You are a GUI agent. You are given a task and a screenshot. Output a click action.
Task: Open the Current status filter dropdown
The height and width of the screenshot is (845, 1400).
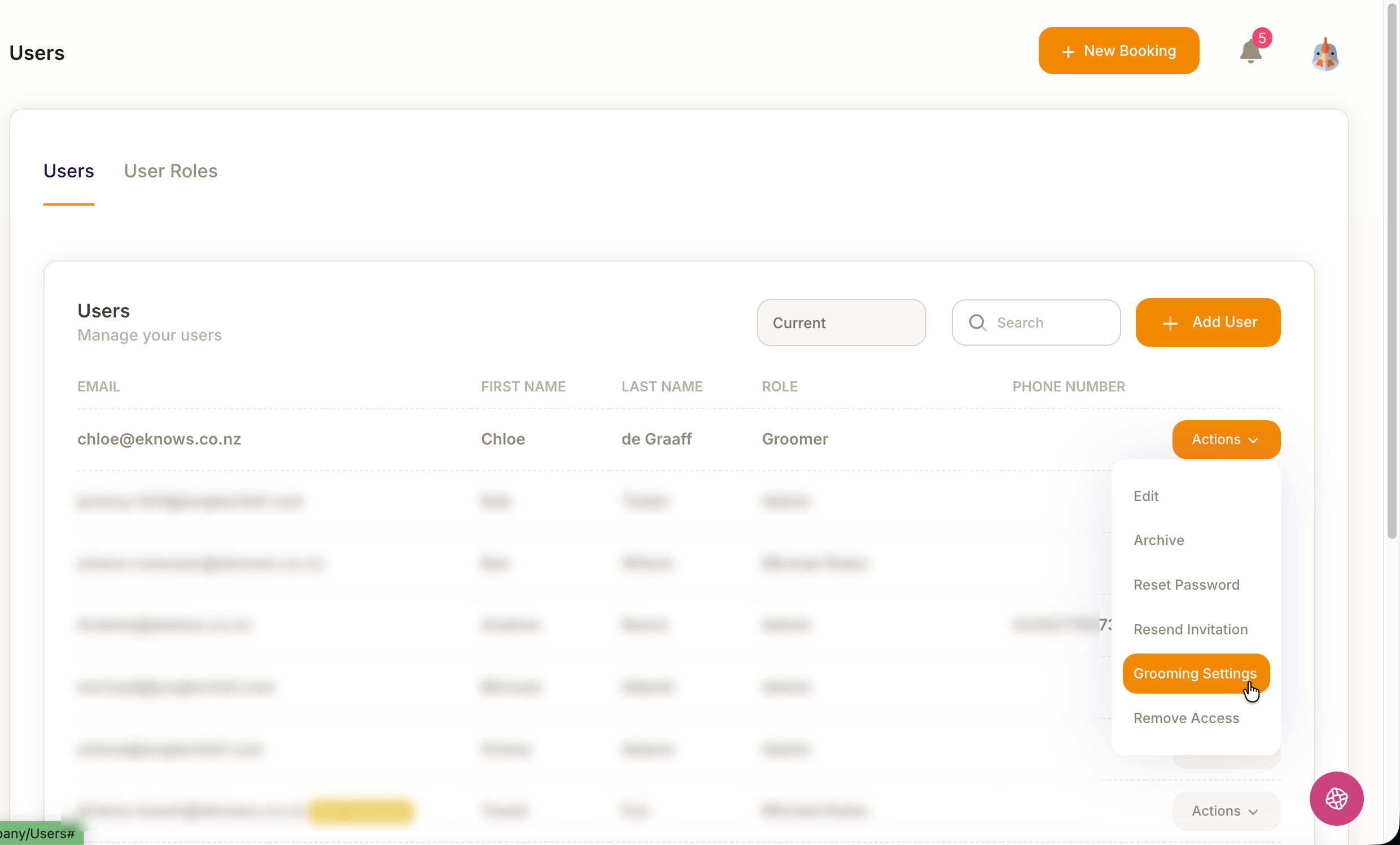841,323
